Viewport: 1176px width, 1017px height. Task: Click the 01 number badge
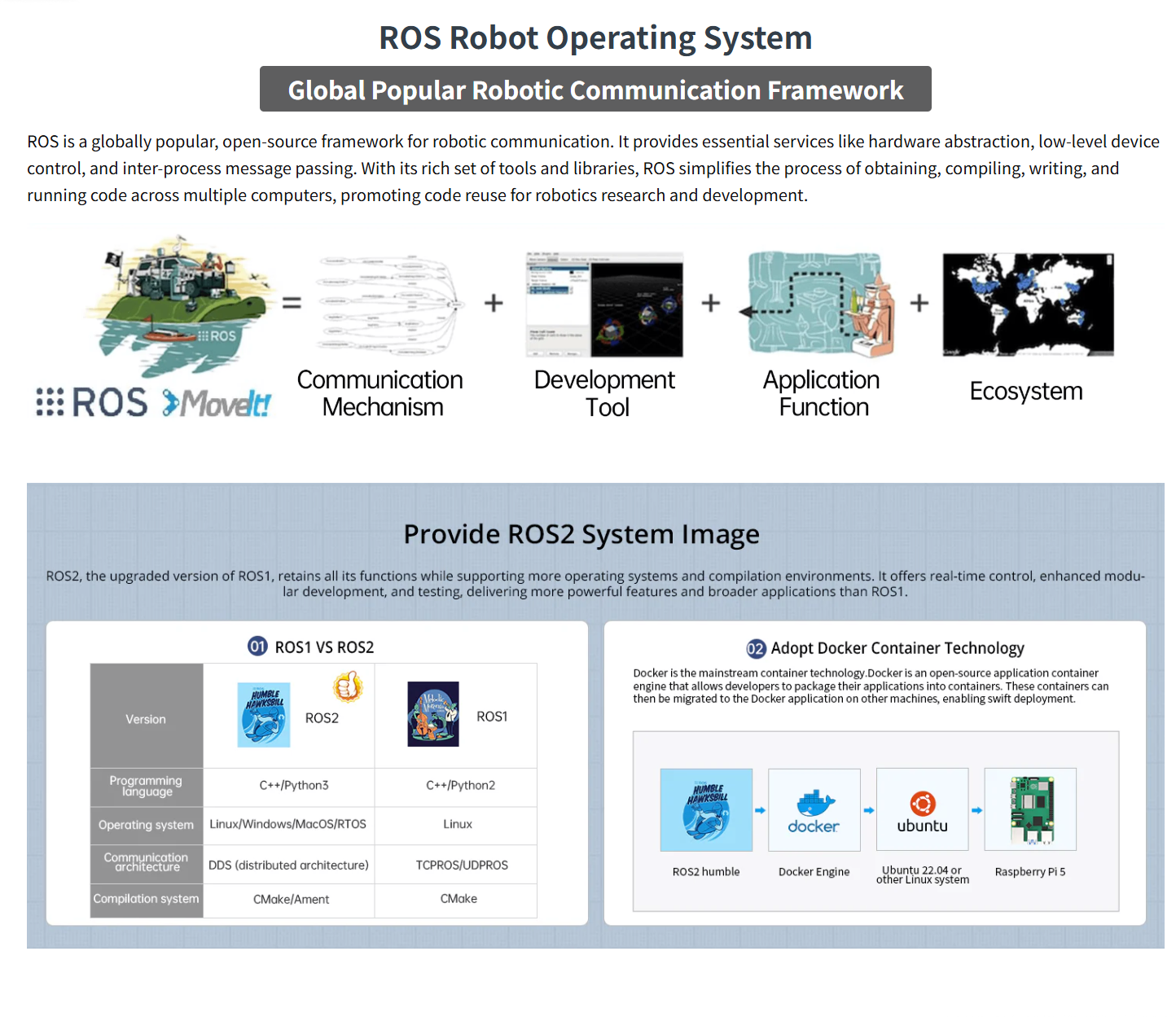tap(258, 647)
